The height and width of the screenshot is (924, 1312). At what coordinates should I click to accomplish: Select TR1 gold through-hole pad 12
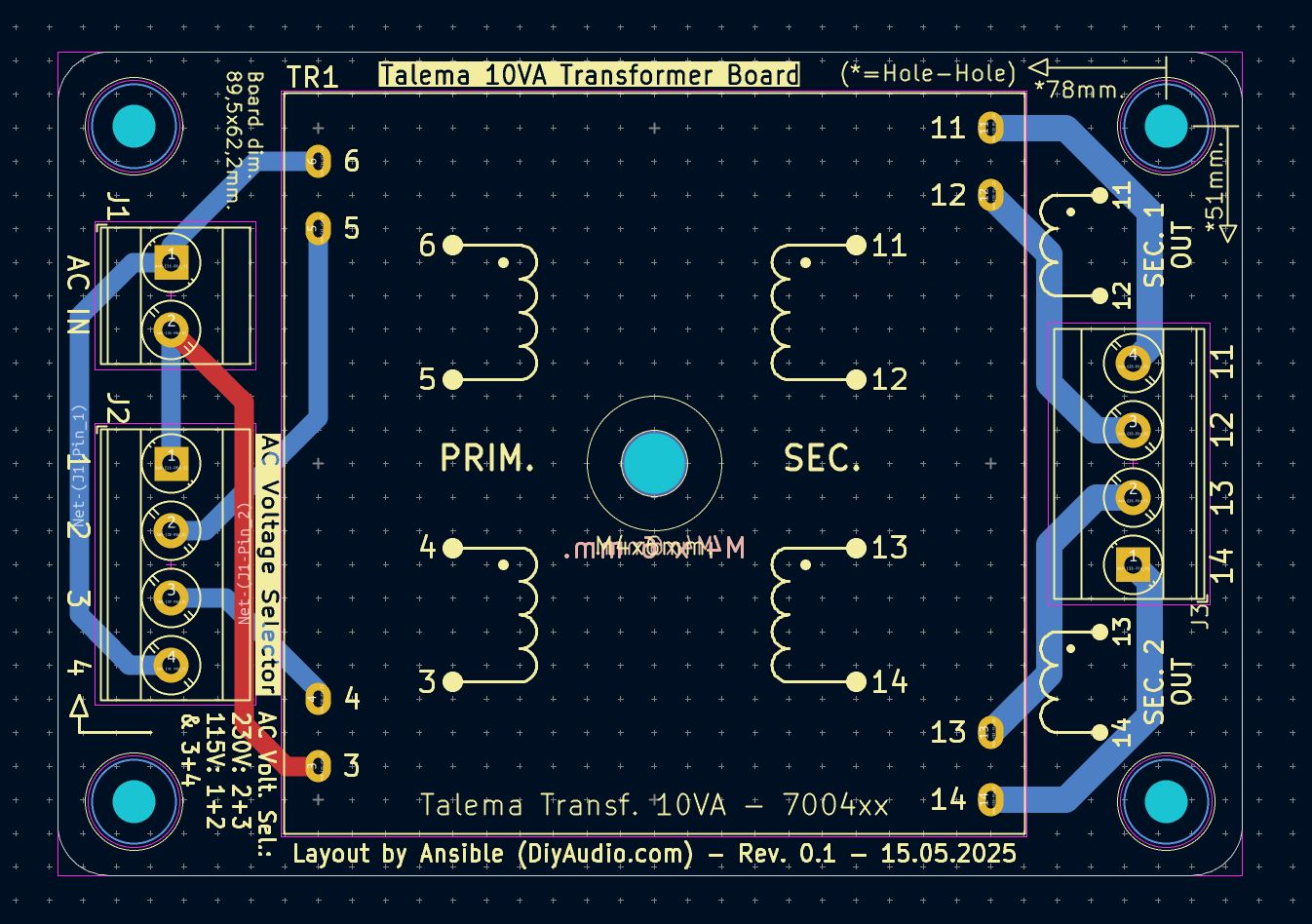(990, 196)
